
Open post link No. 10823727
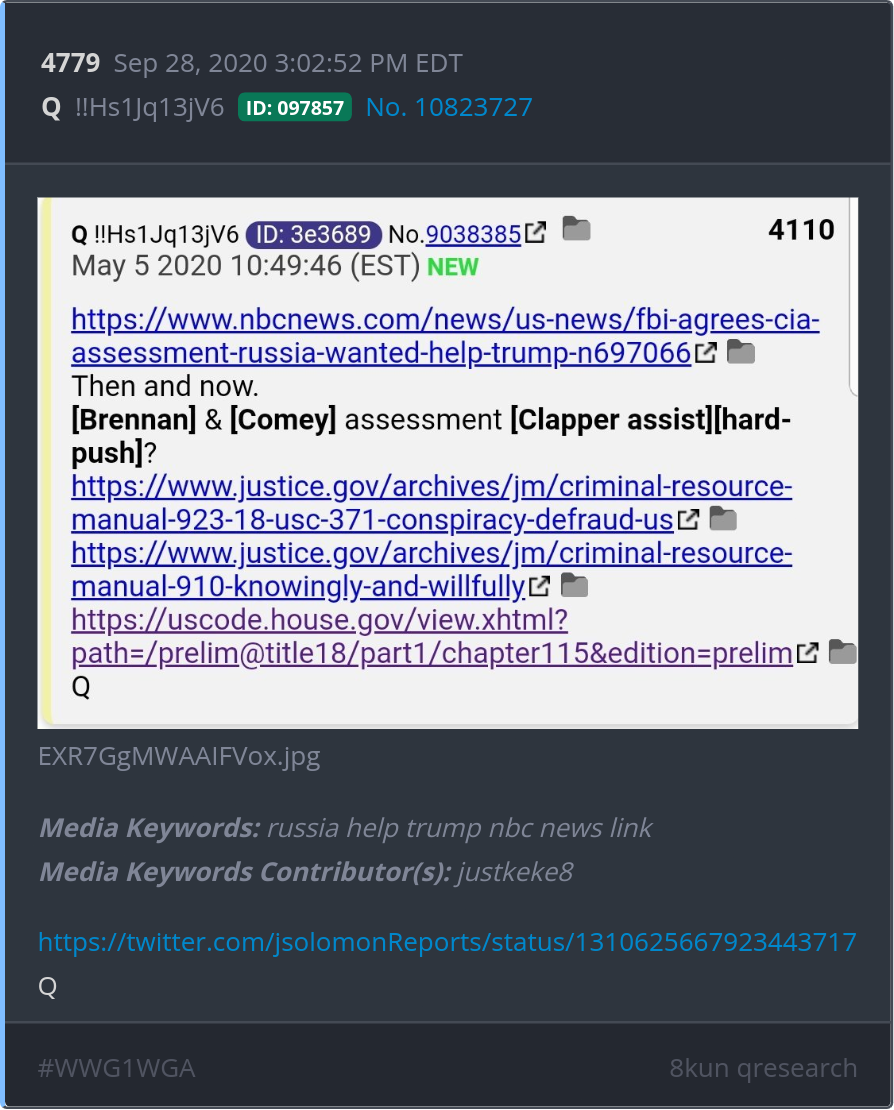tap(449, 108)
